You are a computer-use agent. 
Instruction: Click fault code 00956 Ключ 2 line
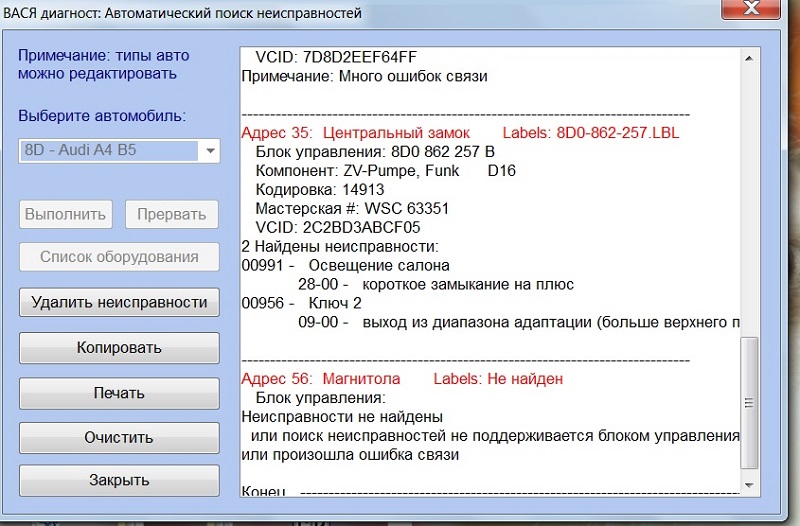pyautogui.click(x=302, y=304)
